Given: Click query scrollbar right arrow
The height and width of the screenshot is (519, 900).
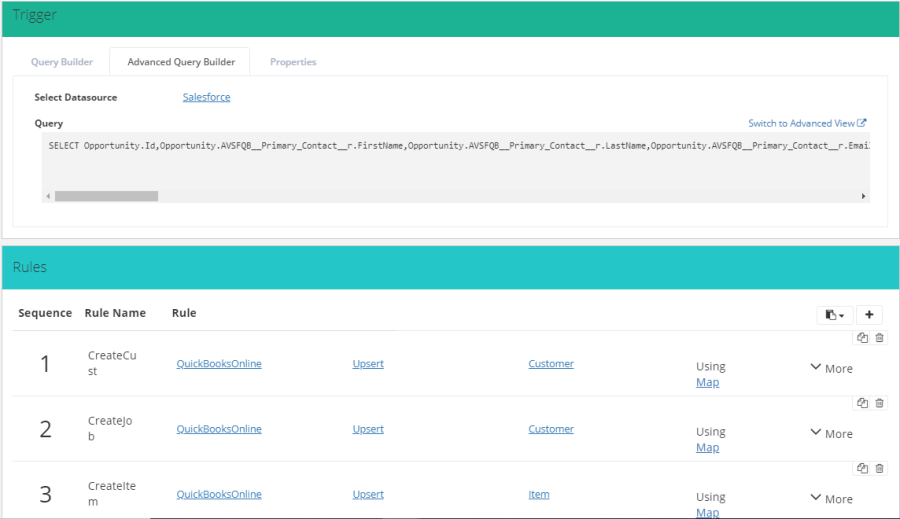Looking at the screenshot, I should tap(863, 197).
